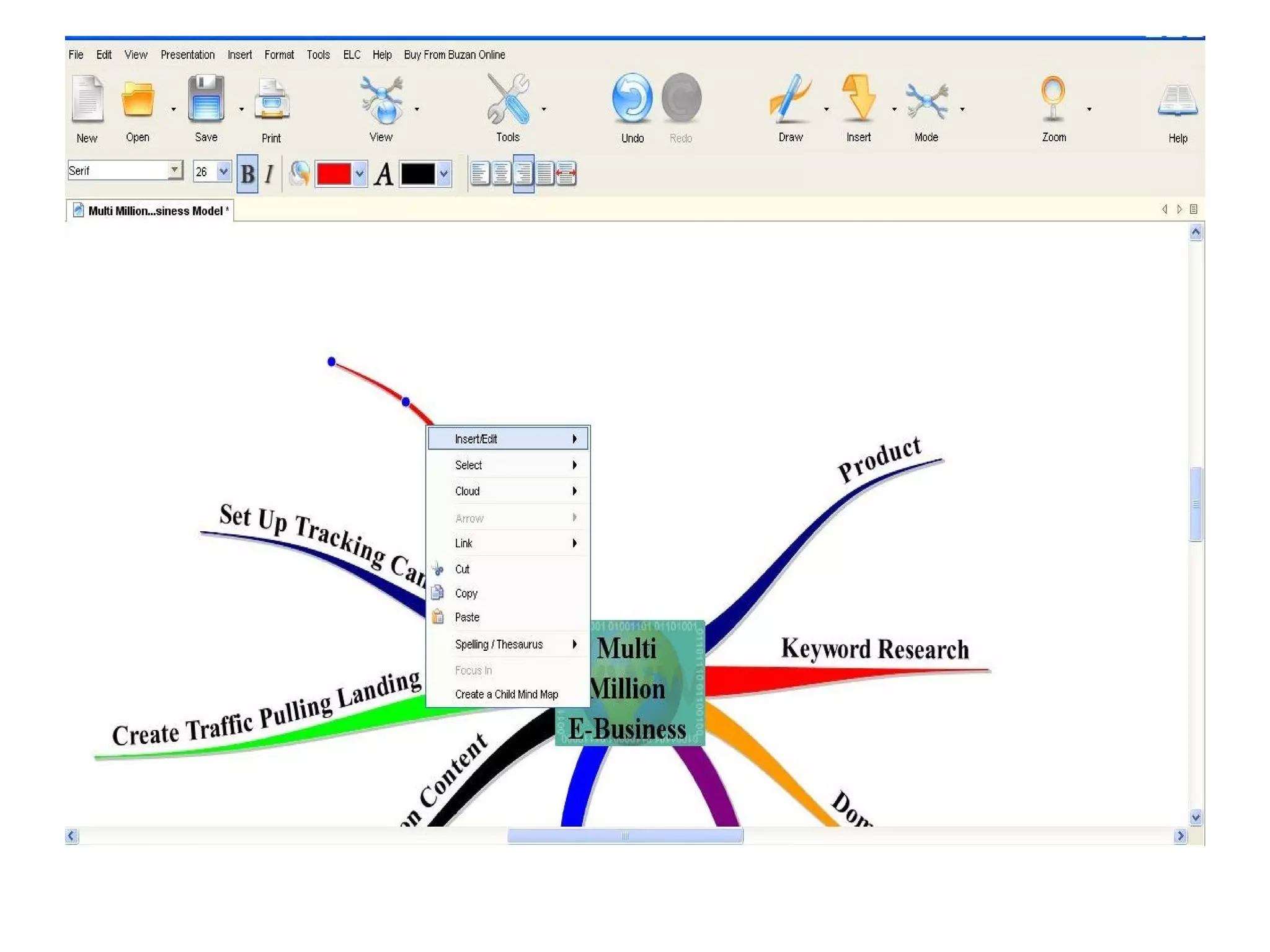This screenshot has width=1270, height=952.
Task: Expand the Serif font family dropdown
Action: [x=175, y=170]
